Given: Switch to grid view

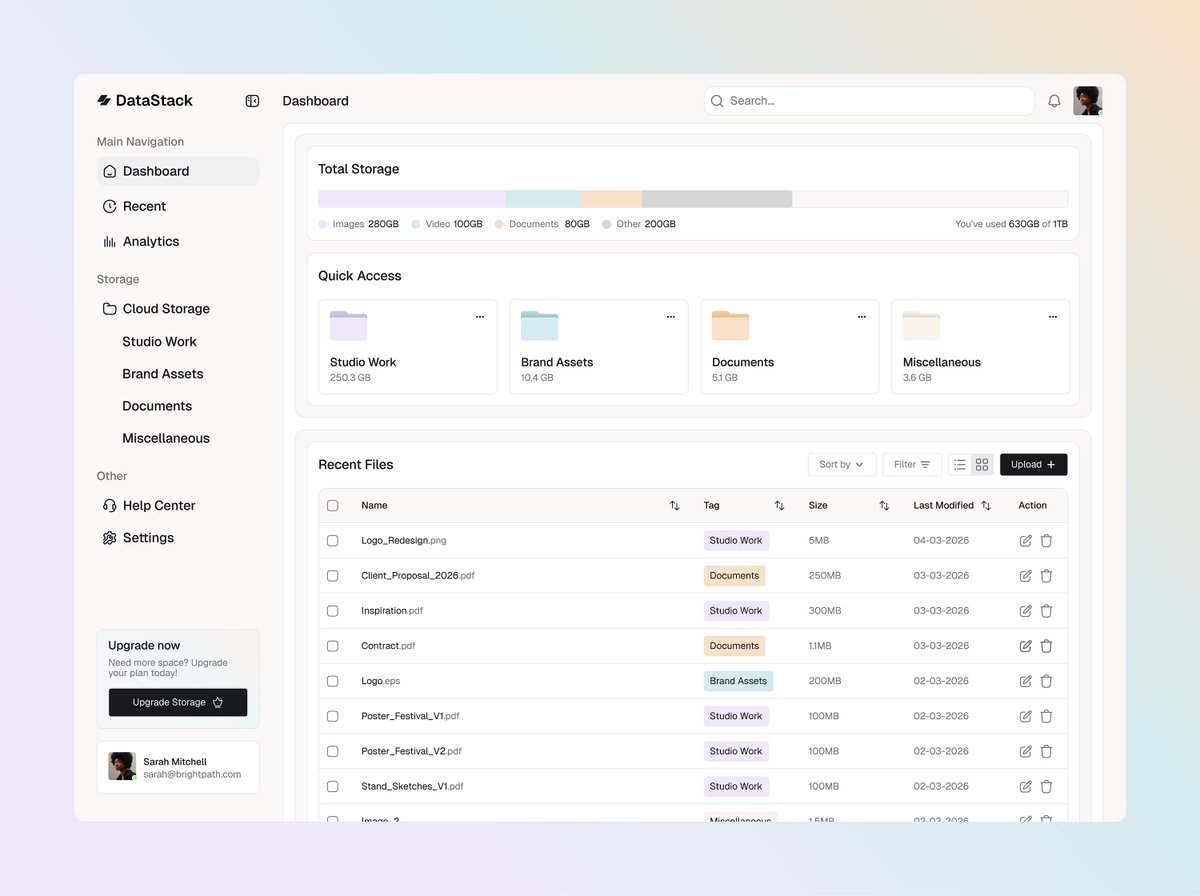Looking at the screenshot, I should pyautogui.click(x=982, y=465).
